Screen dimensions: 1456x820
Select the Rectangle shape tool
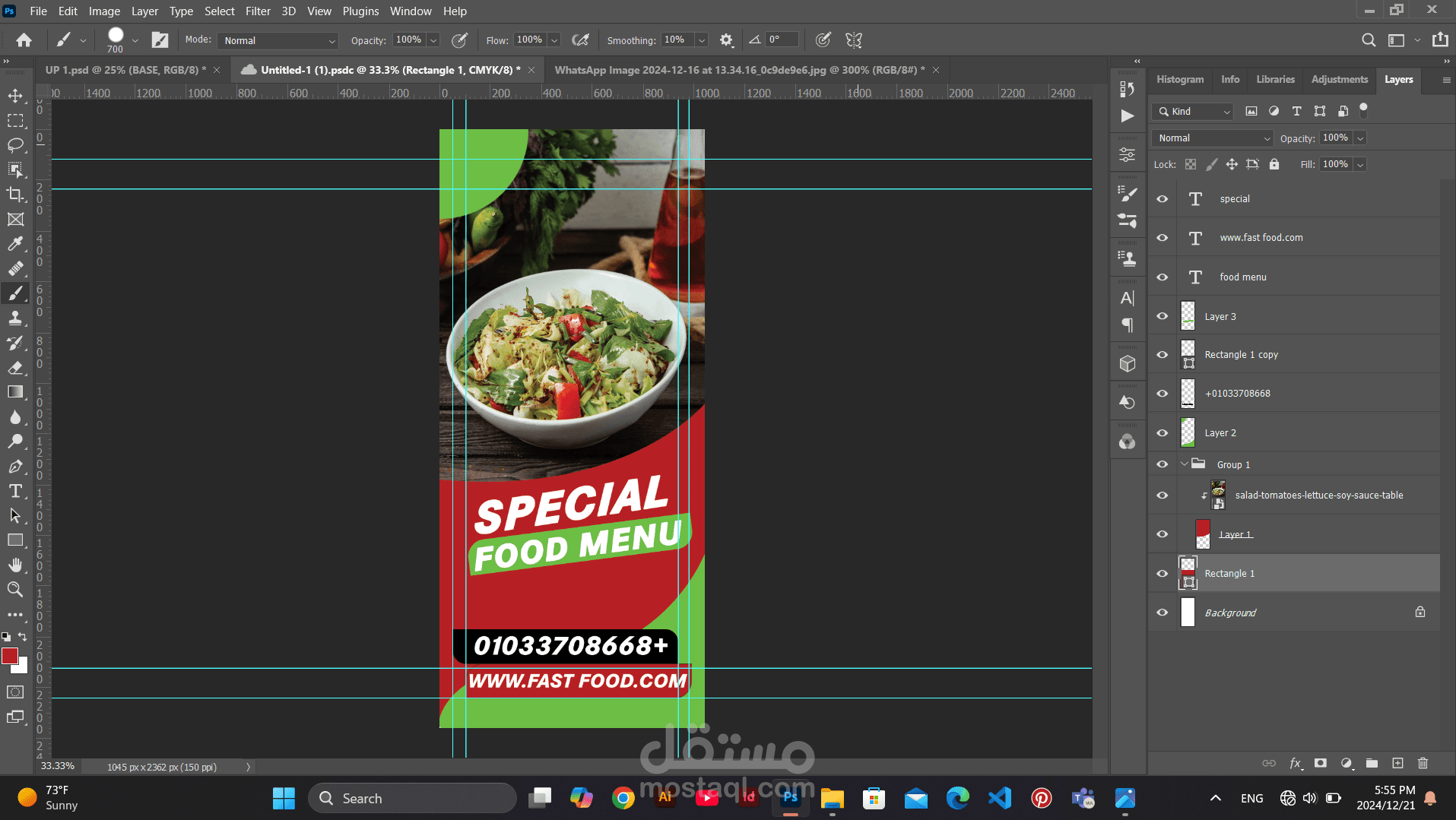15,540
